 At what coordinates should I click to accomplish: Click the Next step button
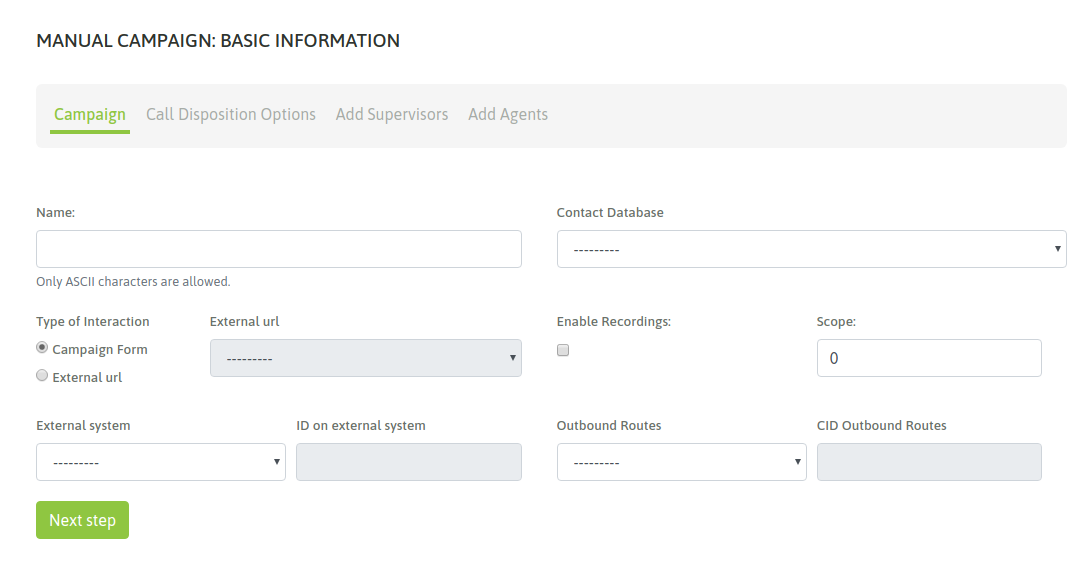(82, 520)
